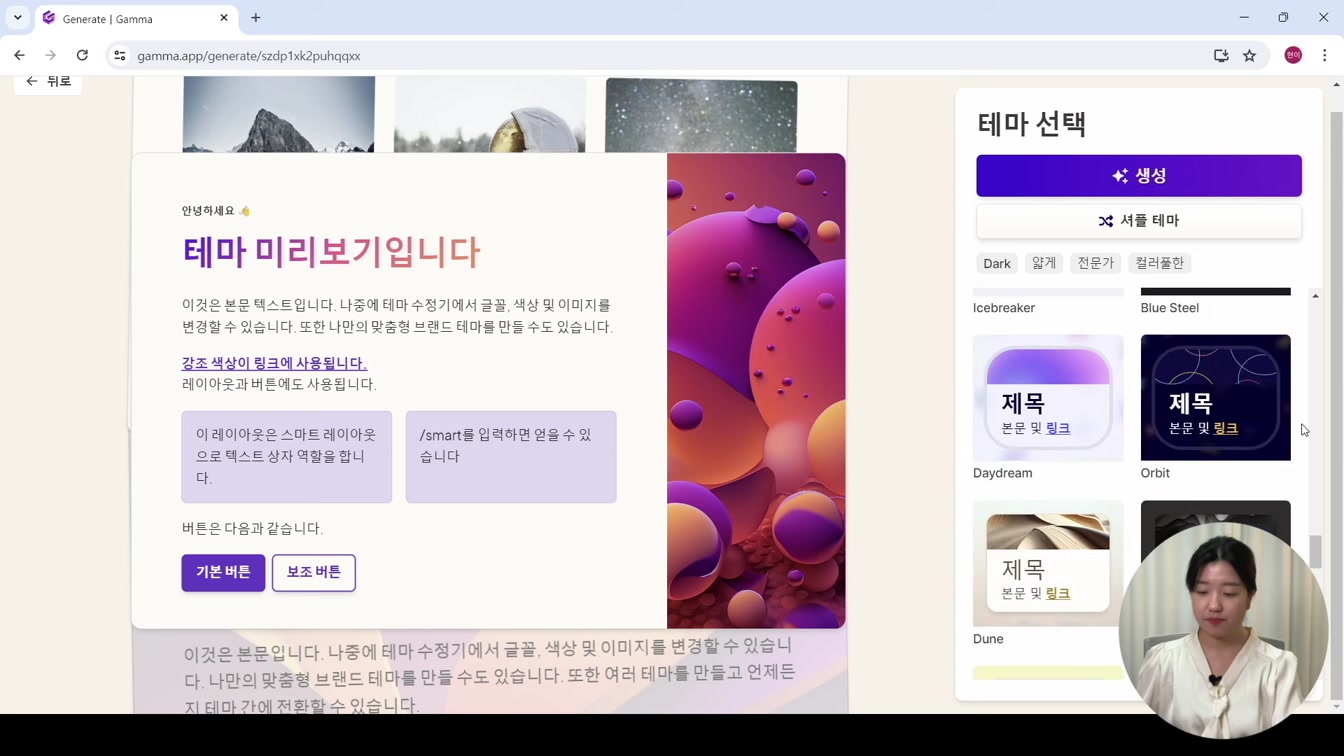Viewport: 1344px width, 756px height.
Task: Click the page scrollbar up arrow
Action: click(x=1337, y=84)
